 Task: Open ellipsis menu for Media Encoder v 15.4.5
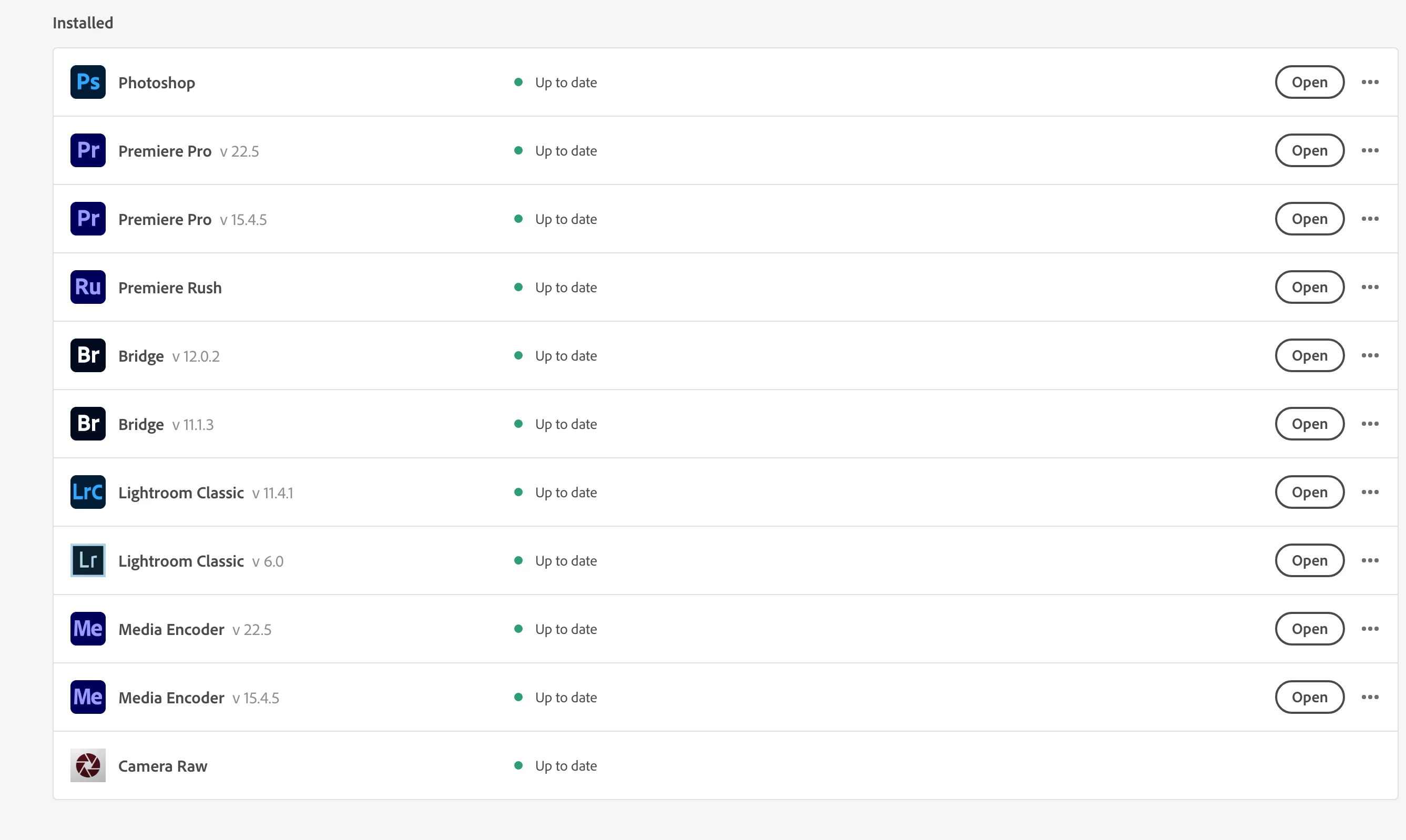click(1370, 698)
